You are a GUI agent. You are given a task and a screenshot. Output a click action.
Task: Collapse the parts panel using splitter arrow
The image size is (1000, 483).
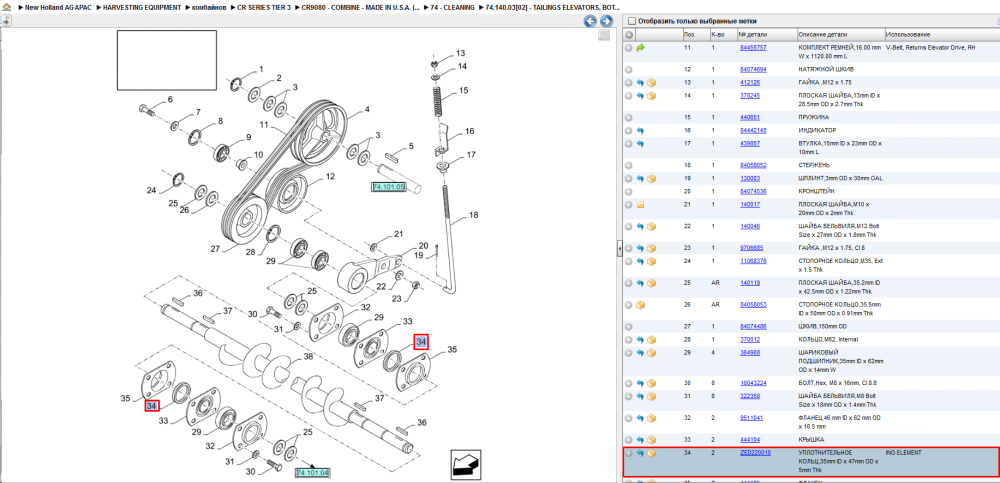[x=619, y=249]
